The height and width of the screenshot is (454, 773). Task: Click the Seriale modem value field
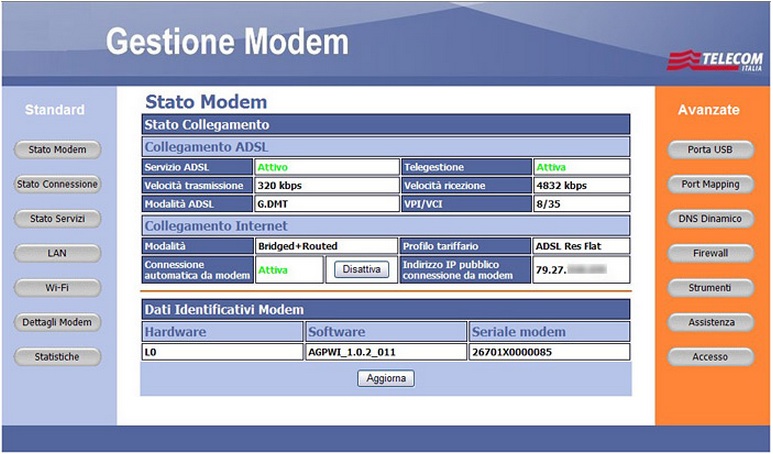click(549, 352)
